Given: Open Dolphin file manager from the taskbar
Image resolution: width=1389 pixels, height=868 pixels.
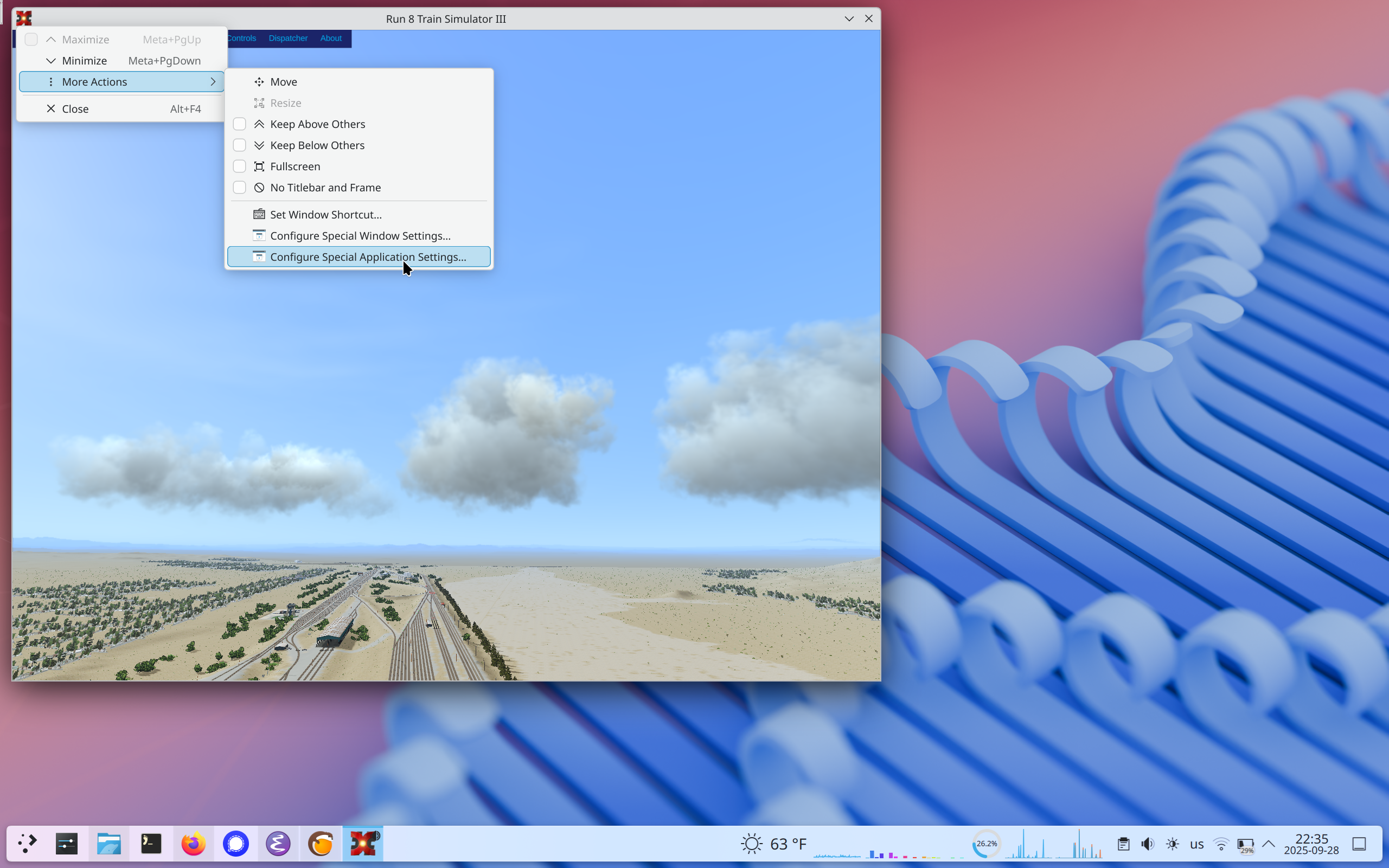Looking at the screenshot, I should [x=108, y=843].
